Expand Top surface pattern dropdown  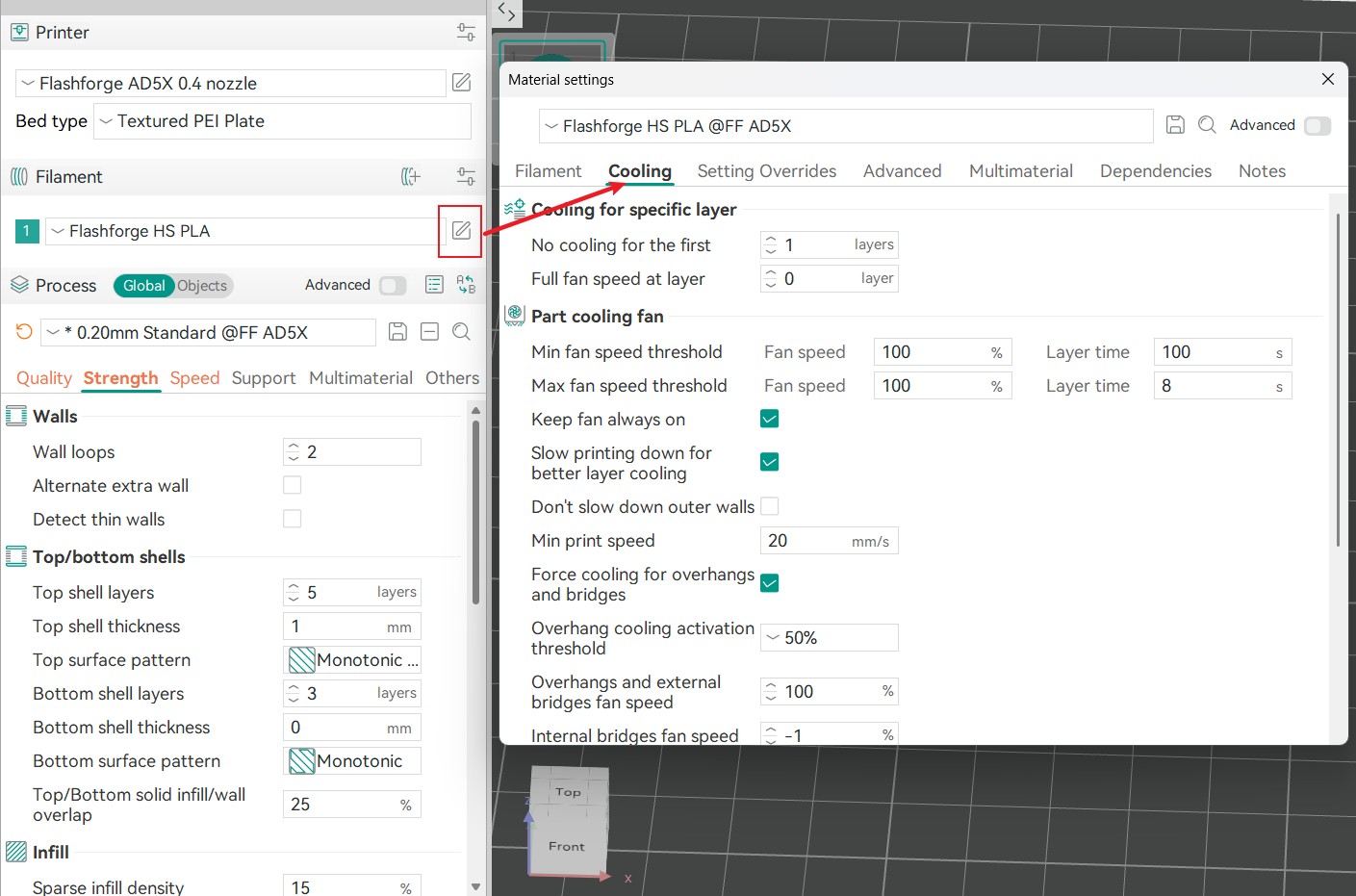point(353,660)
